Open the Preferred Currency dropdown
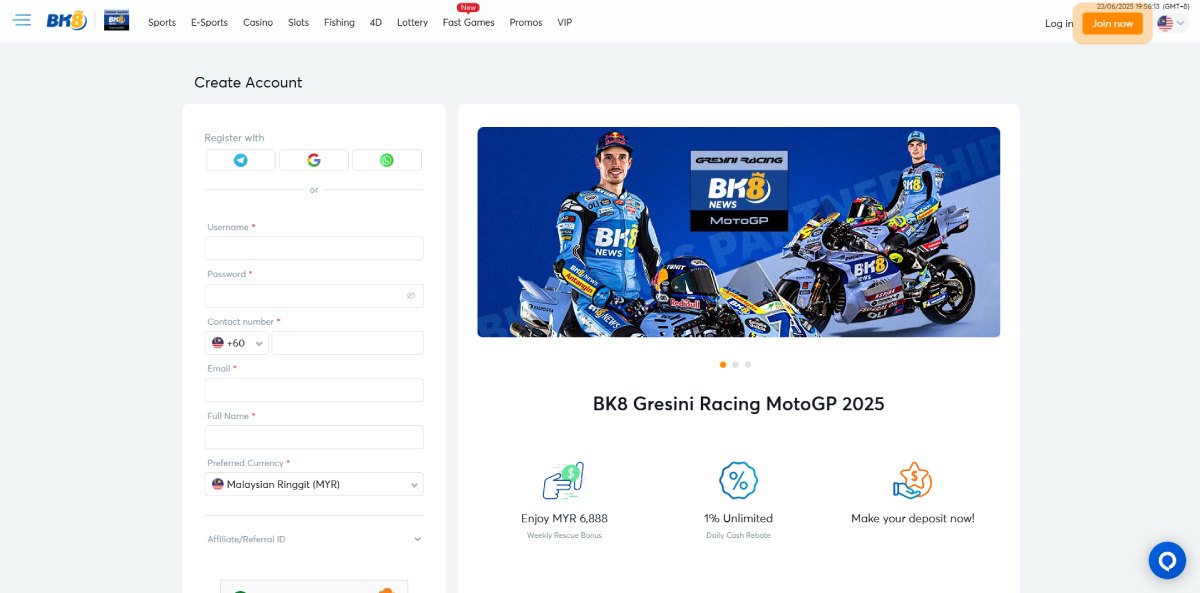 [x=314, y=484]
